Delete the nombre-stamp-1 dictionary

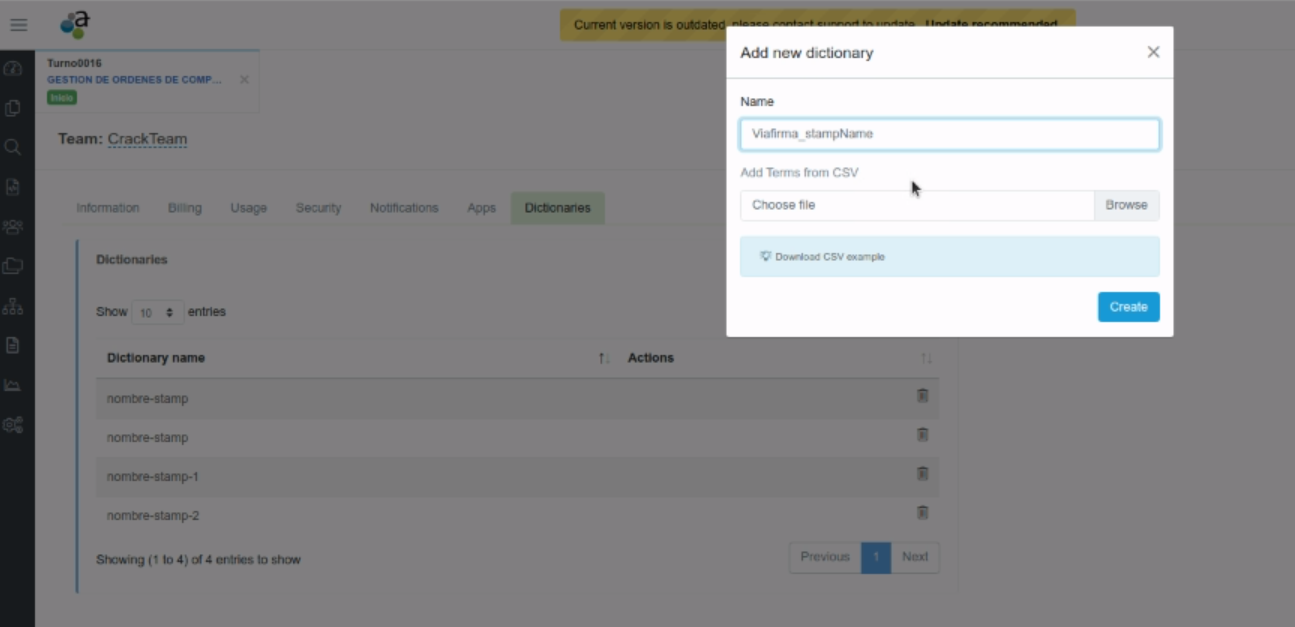(922, 474)
